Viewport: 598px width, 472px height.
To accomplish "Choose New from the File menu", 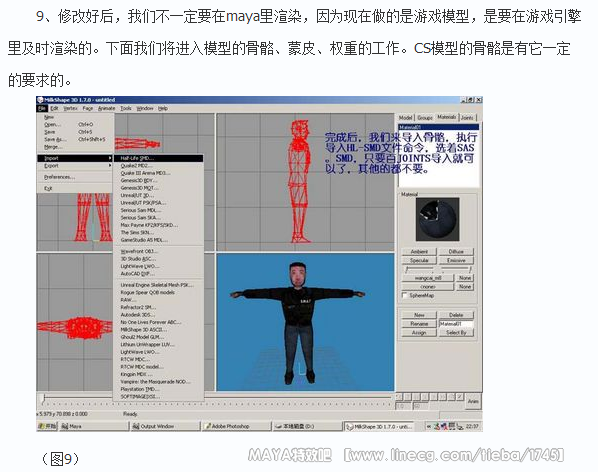I will (75, 117).
